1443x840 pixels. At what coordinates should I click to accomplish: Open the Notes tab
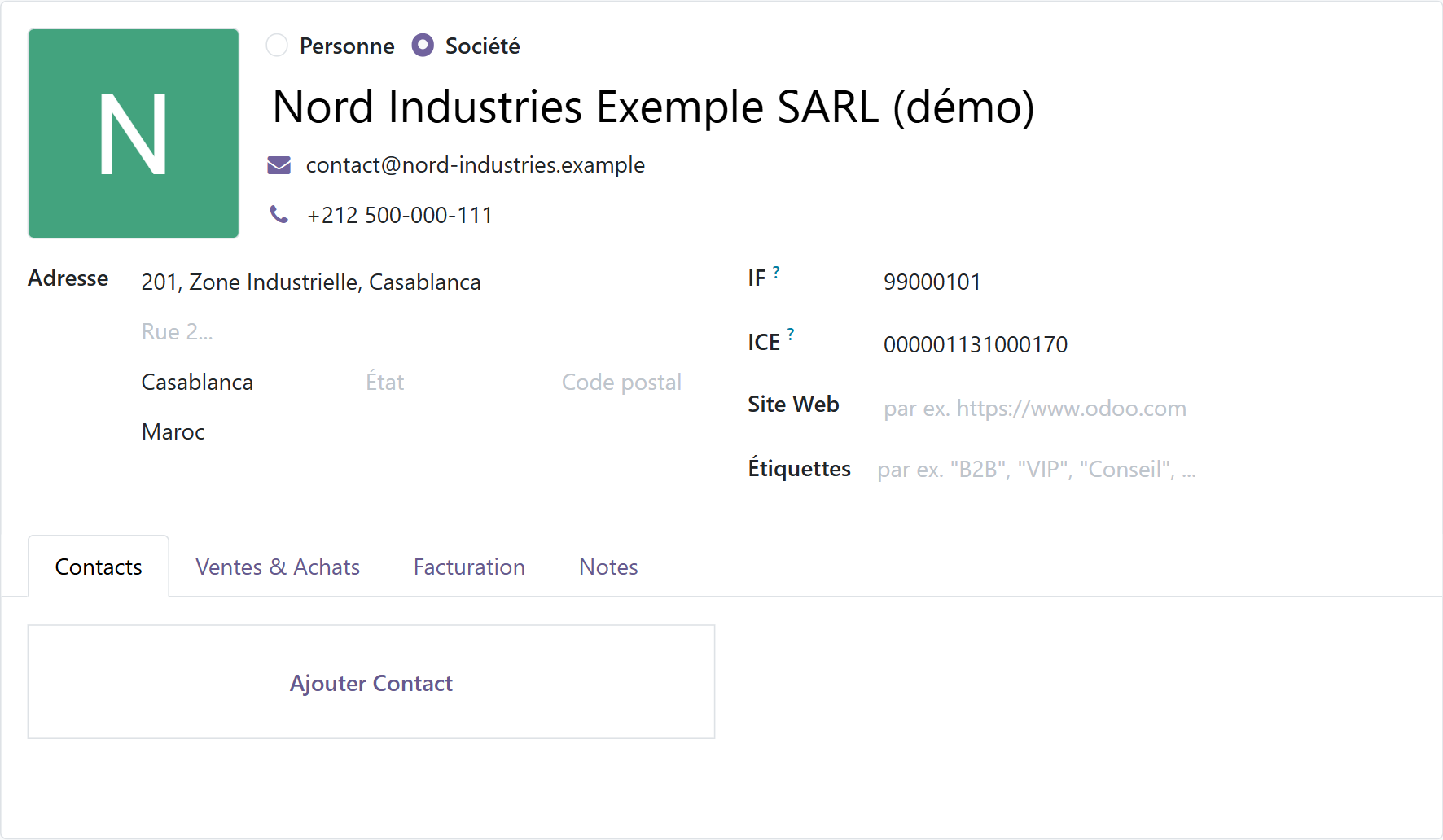coord(608,567)
